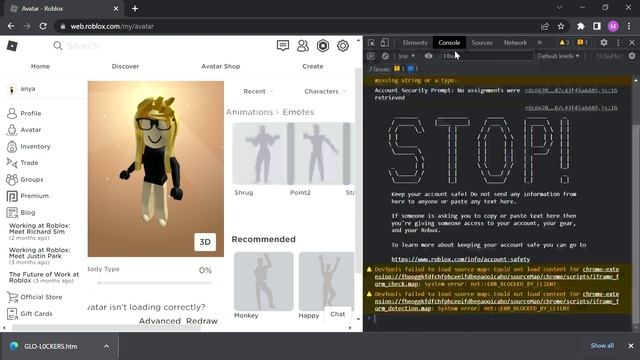Image resolution: width=640 pixels, height=360 pixels.
Task: Toggle the console sidebar icon
Action: point(371,56)
